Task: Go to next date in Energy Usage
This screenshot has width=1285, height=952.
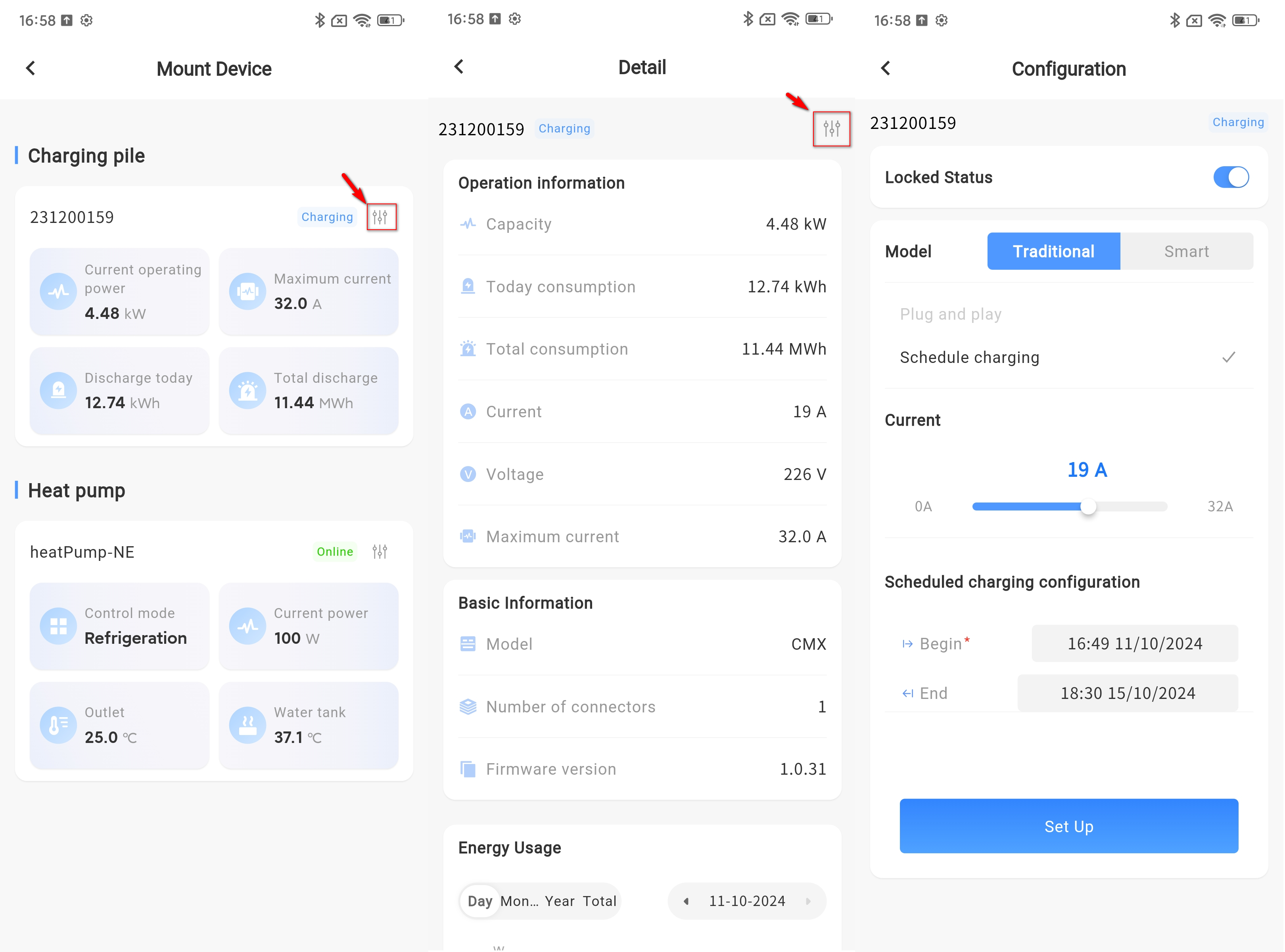Action: click(x=808, y=902)
